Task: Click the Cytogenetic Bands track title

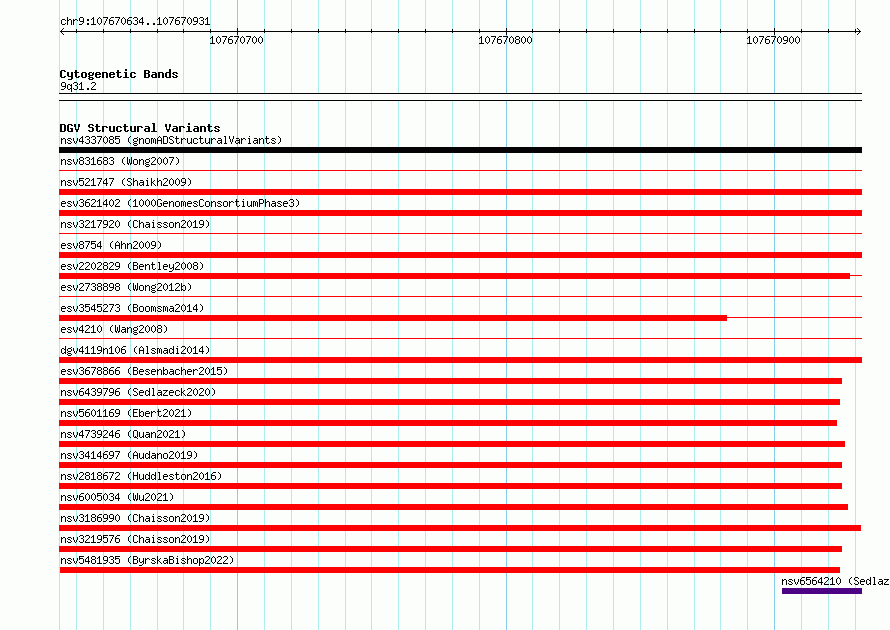Action: 119,74
